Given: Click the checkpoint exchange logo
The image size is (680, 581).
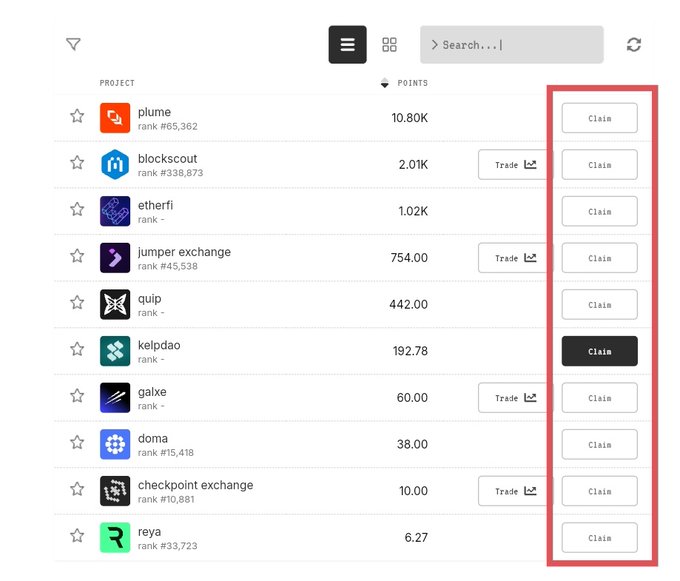Looking at the screenshot, I should [115, 491].
